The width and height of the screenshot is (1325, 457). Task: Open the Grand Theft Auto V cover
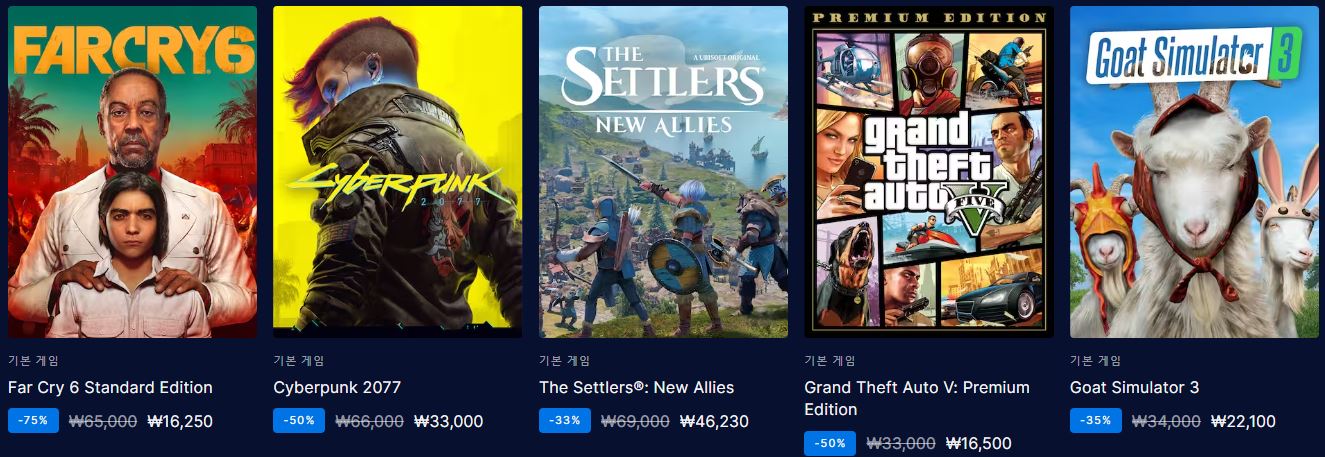pos(929,172)
